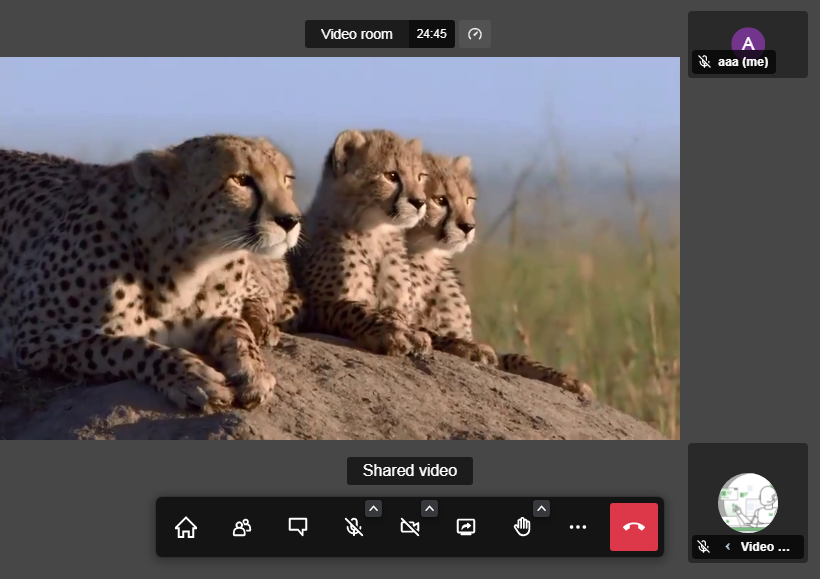Raise your hand
The image size is (820, 579).
522,527
